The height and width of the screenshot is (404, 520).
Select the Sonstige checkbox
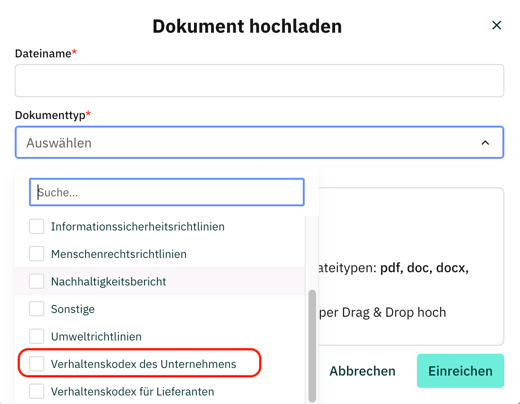(36, 309)
